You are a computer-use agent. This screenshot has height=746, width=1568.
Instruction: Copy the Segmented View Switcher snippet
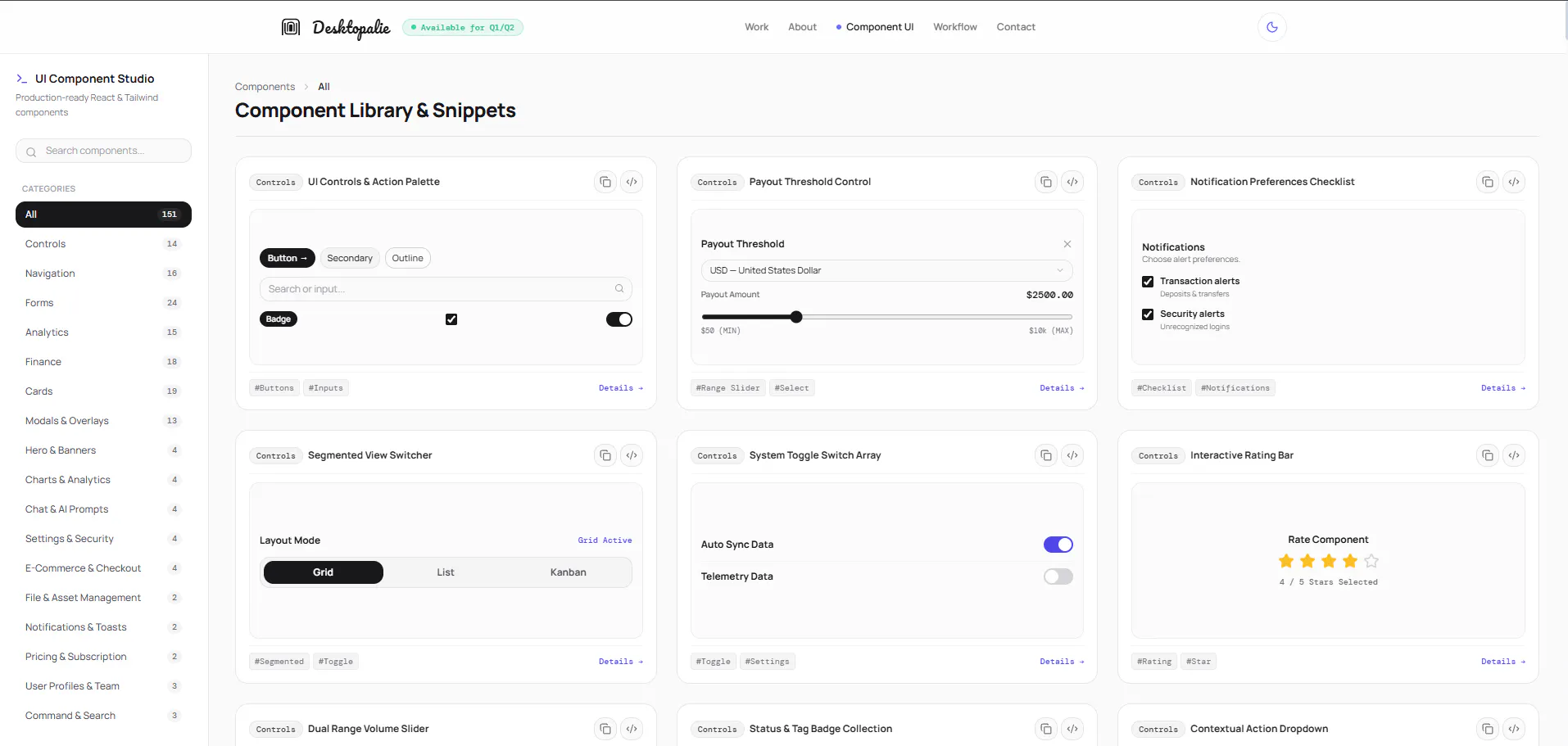(605, 455)
